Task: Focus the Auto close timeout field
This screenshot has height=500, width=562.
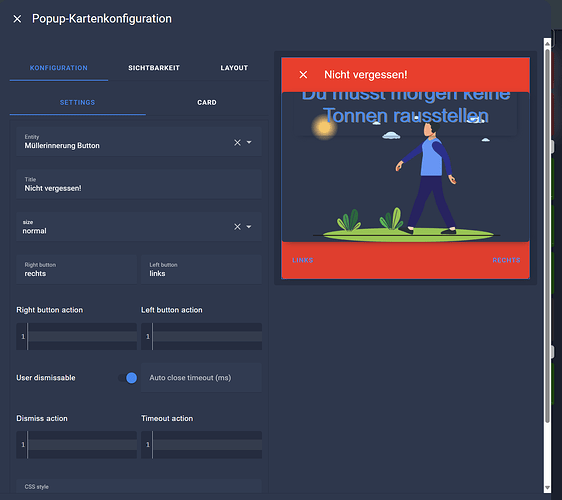Action: click(201, 378)
